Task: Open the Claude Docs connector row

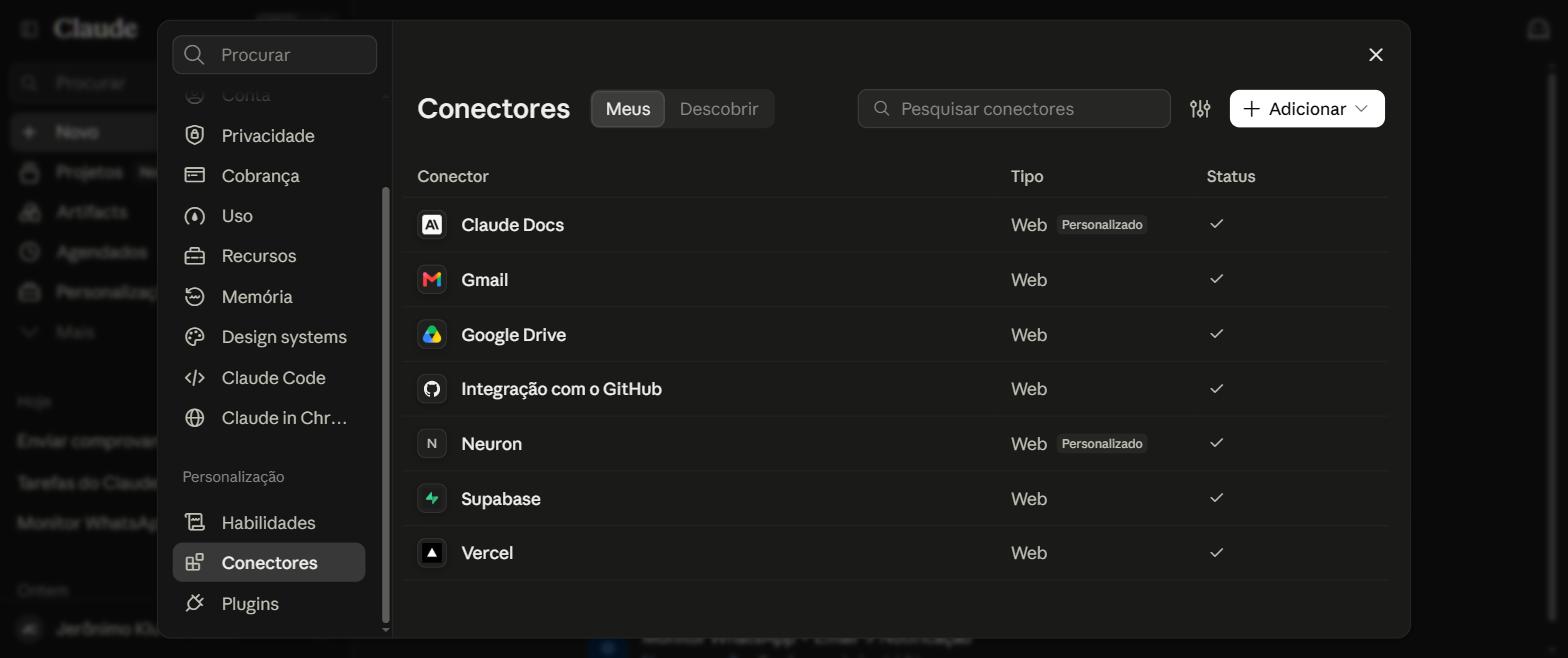Action: coord(896,225)
